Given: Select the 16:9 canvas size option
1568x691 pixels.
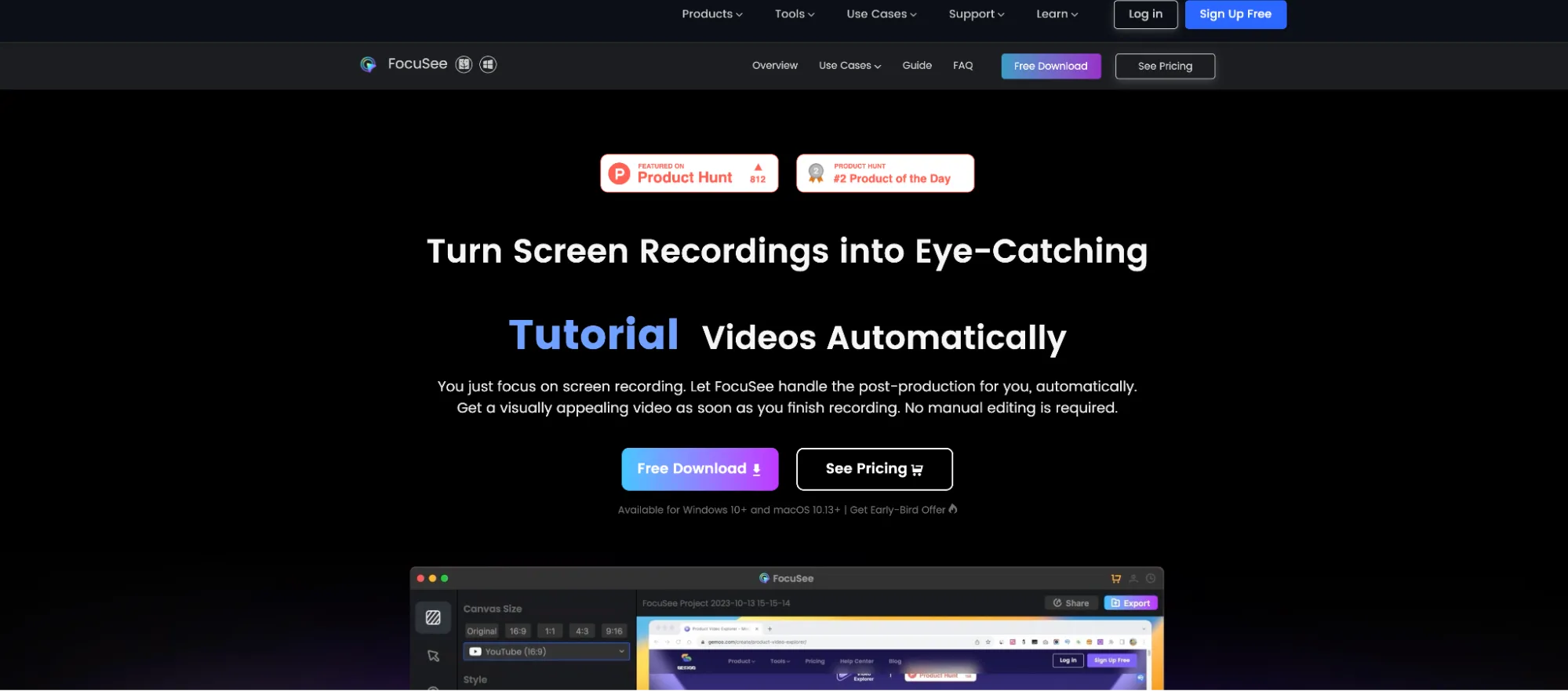Looking at the screenshot, I should click(x=518, y=631).
